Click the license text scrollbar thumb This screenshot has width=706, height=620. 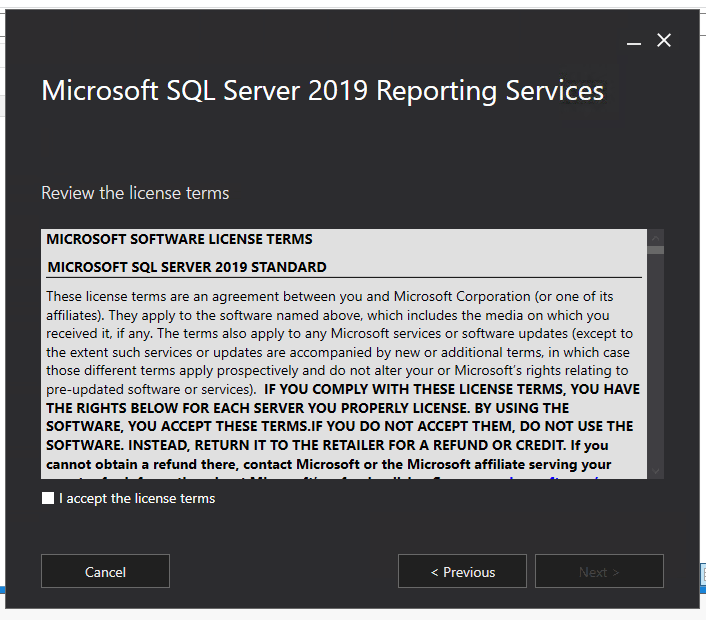tap(656, 250)
